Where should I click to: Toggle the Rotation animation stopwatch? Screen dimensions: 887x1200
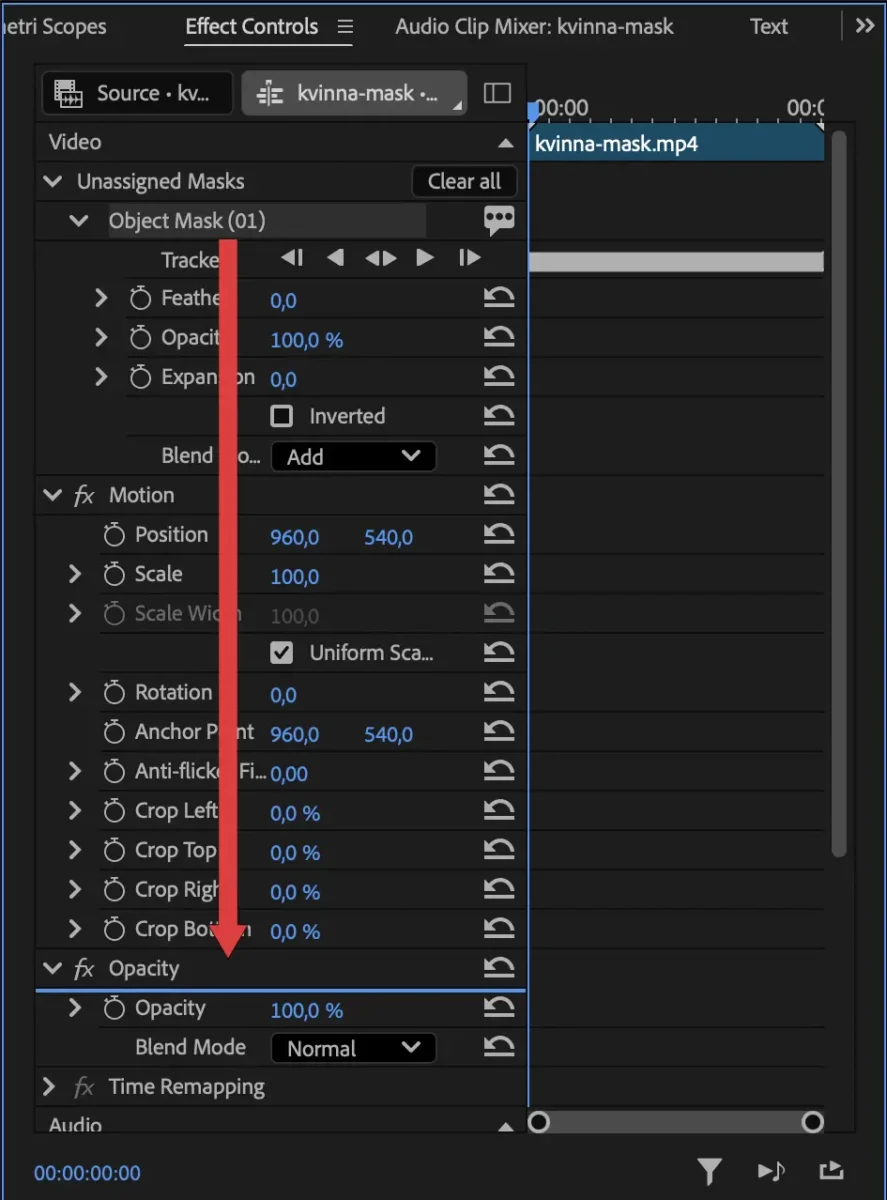pos(114,693)
